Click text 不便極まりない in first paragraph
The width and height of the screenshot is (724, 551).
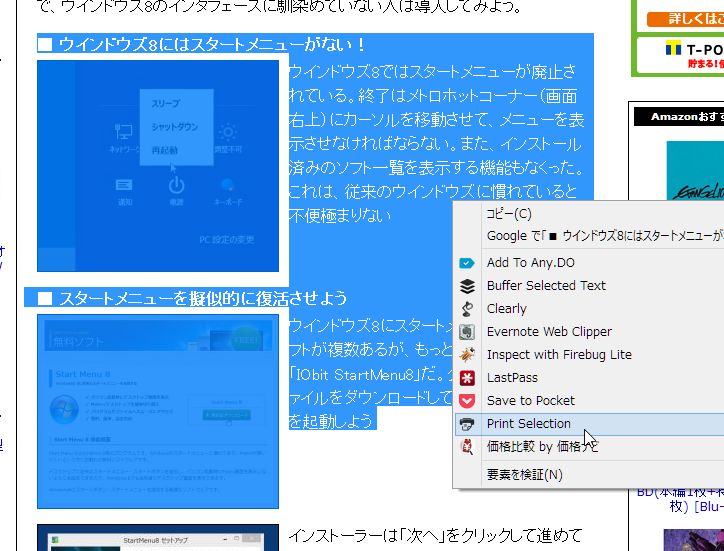point(340,216)
